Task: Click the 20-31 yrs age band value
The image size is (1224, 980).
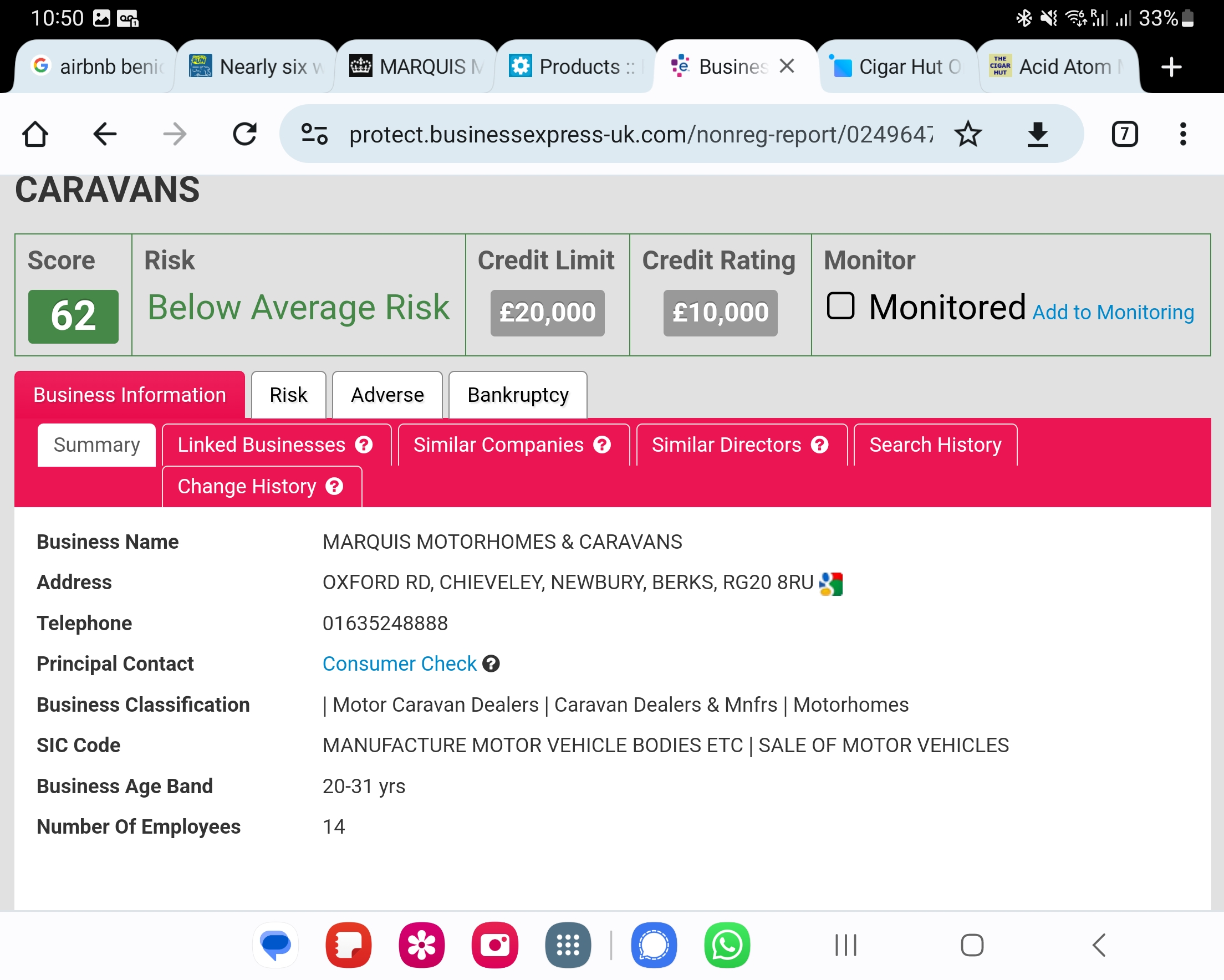Action: (x=363, y=787)
